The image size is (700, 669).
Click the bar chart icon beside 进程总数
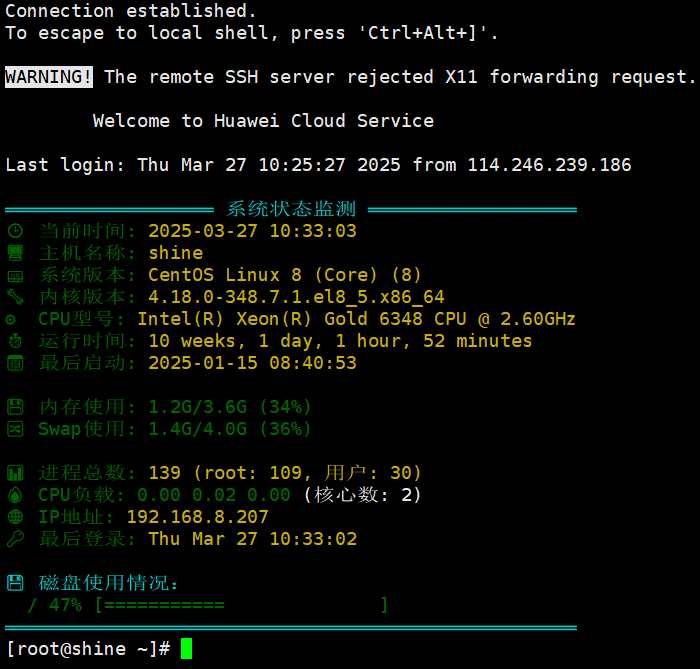15,473
